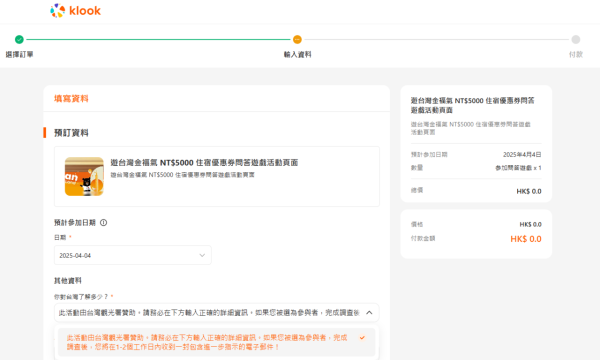The width and height of the screenshot is (600, 360).
Task: Click the checkmark on selected option
Action: click(362, 338)
